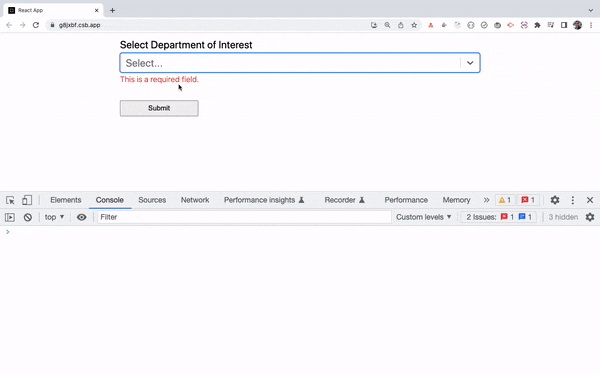
Task: Click the reading list icon in toolbar
Action: (x=551, y=25)
